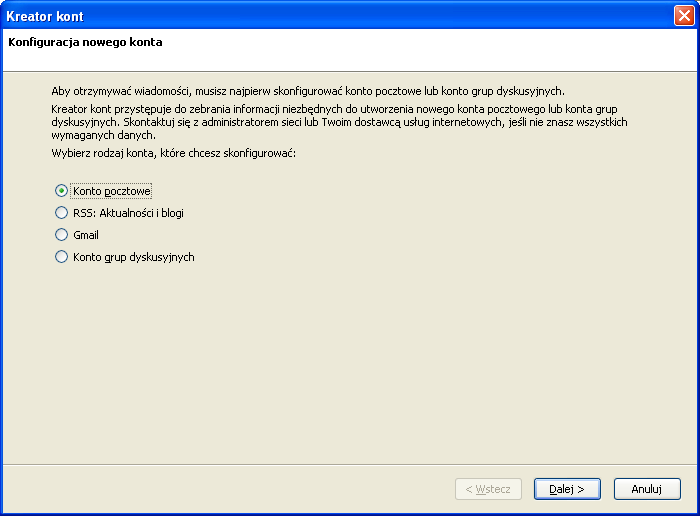Click the 'Konfiguracja nowego konta' heading
700x516 pixels.
pyautogui.click(x=85, y=43)
